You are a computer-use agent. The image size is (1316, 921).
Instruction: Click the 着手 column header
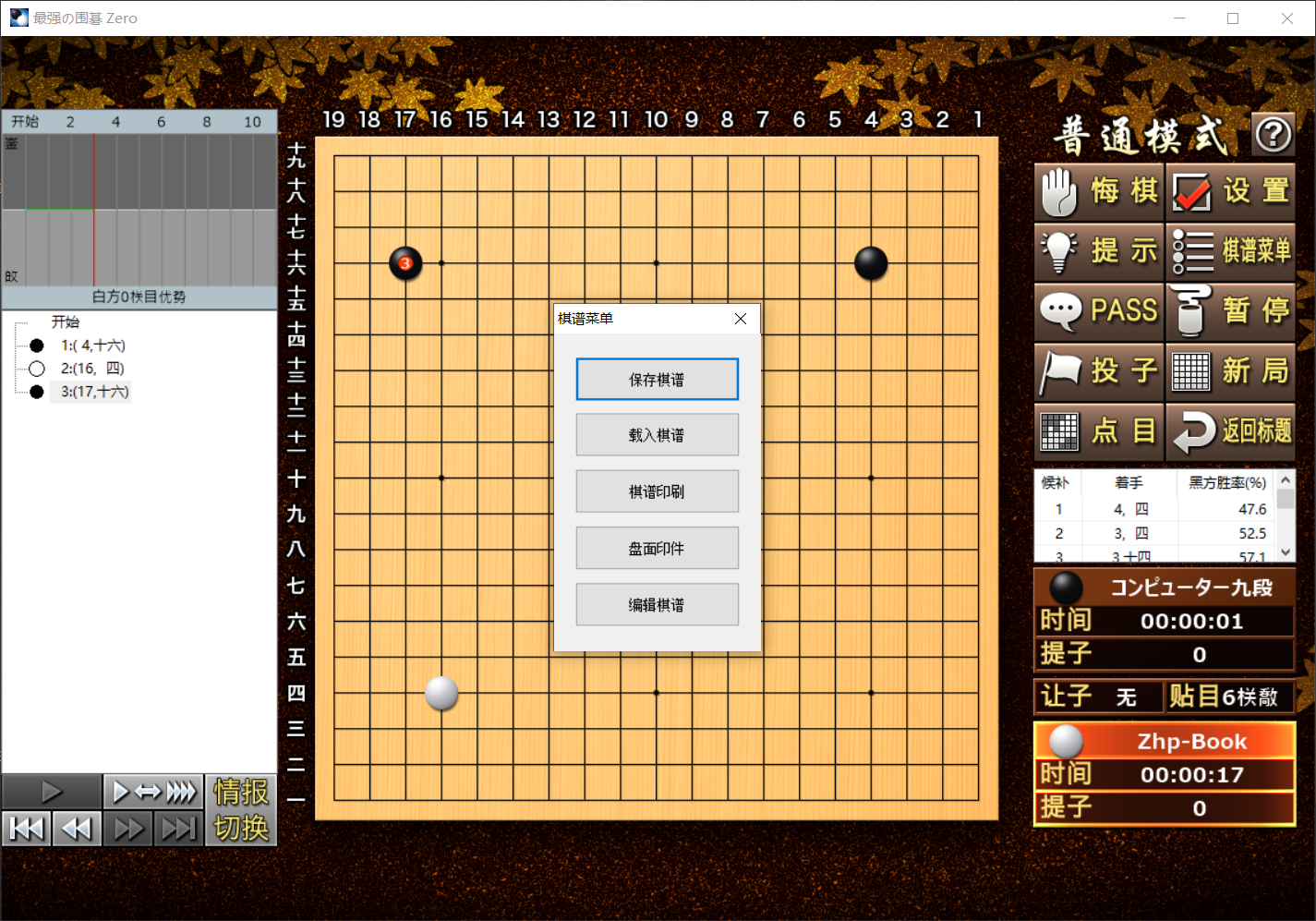[1129, 483]
